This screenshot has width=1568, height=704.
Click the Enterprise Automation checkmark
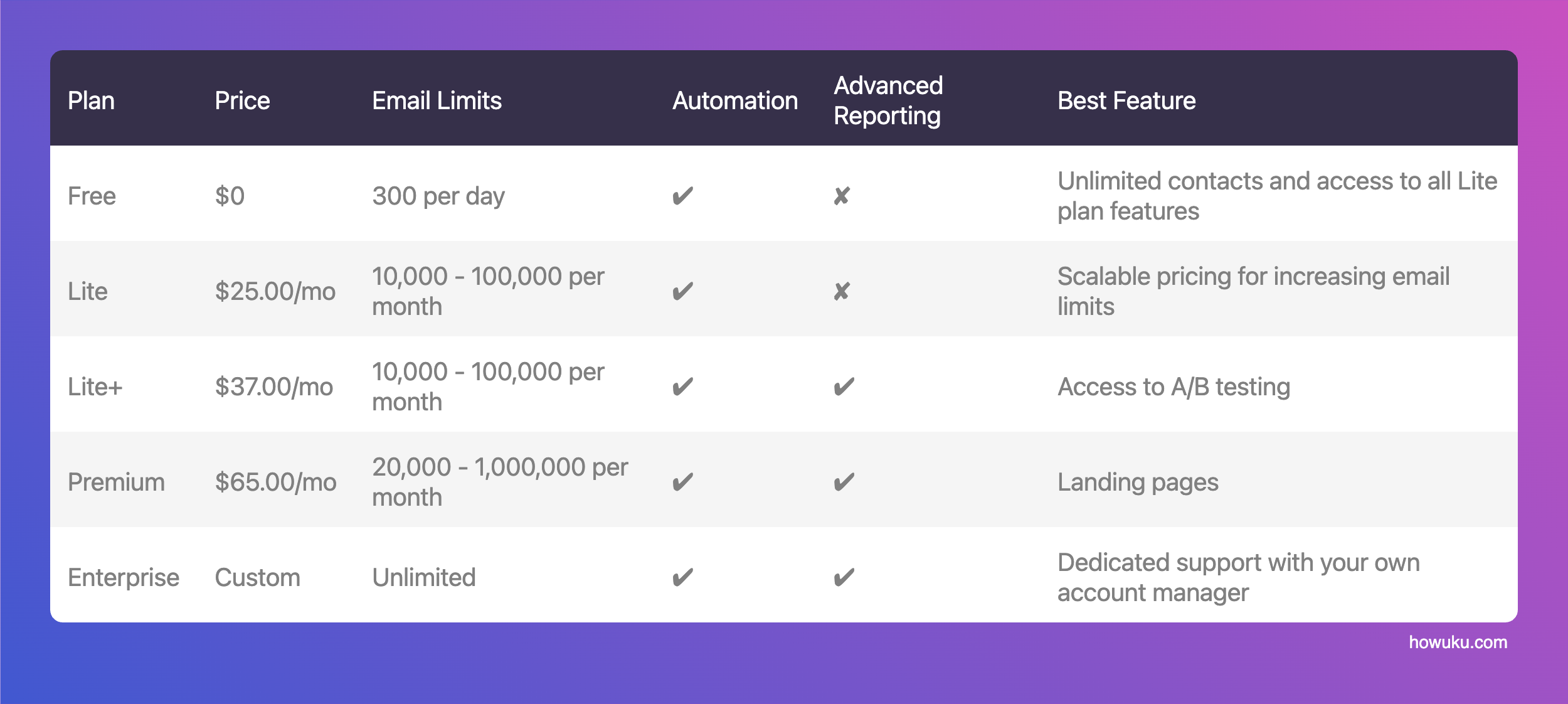click(682, 578)
